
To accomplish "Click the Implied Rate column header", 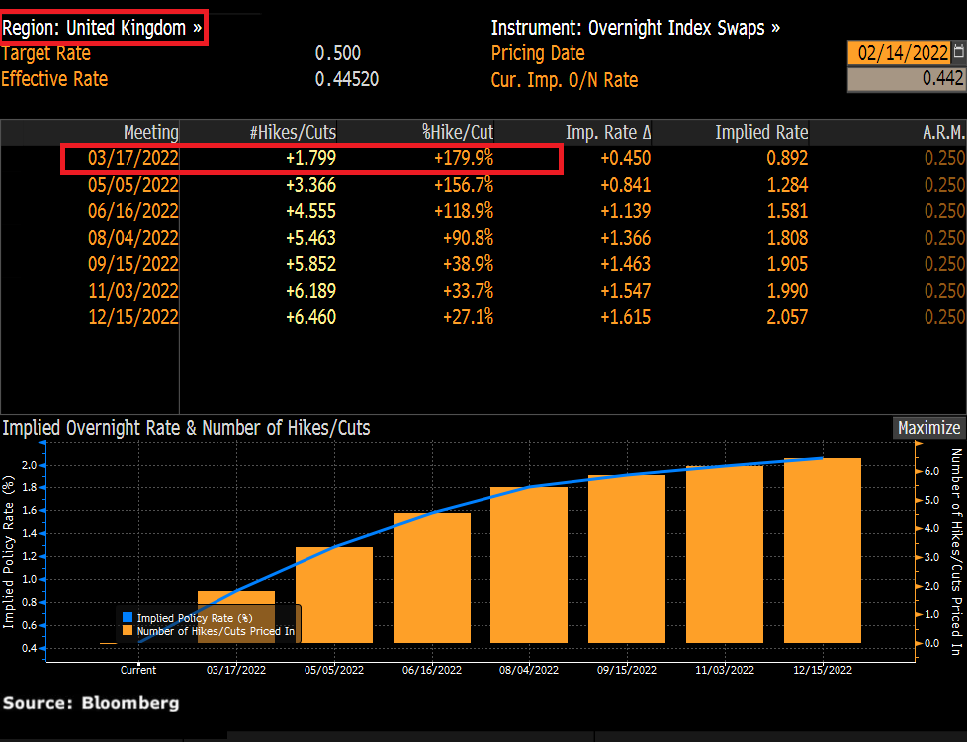I will click(x=761, y=132).
